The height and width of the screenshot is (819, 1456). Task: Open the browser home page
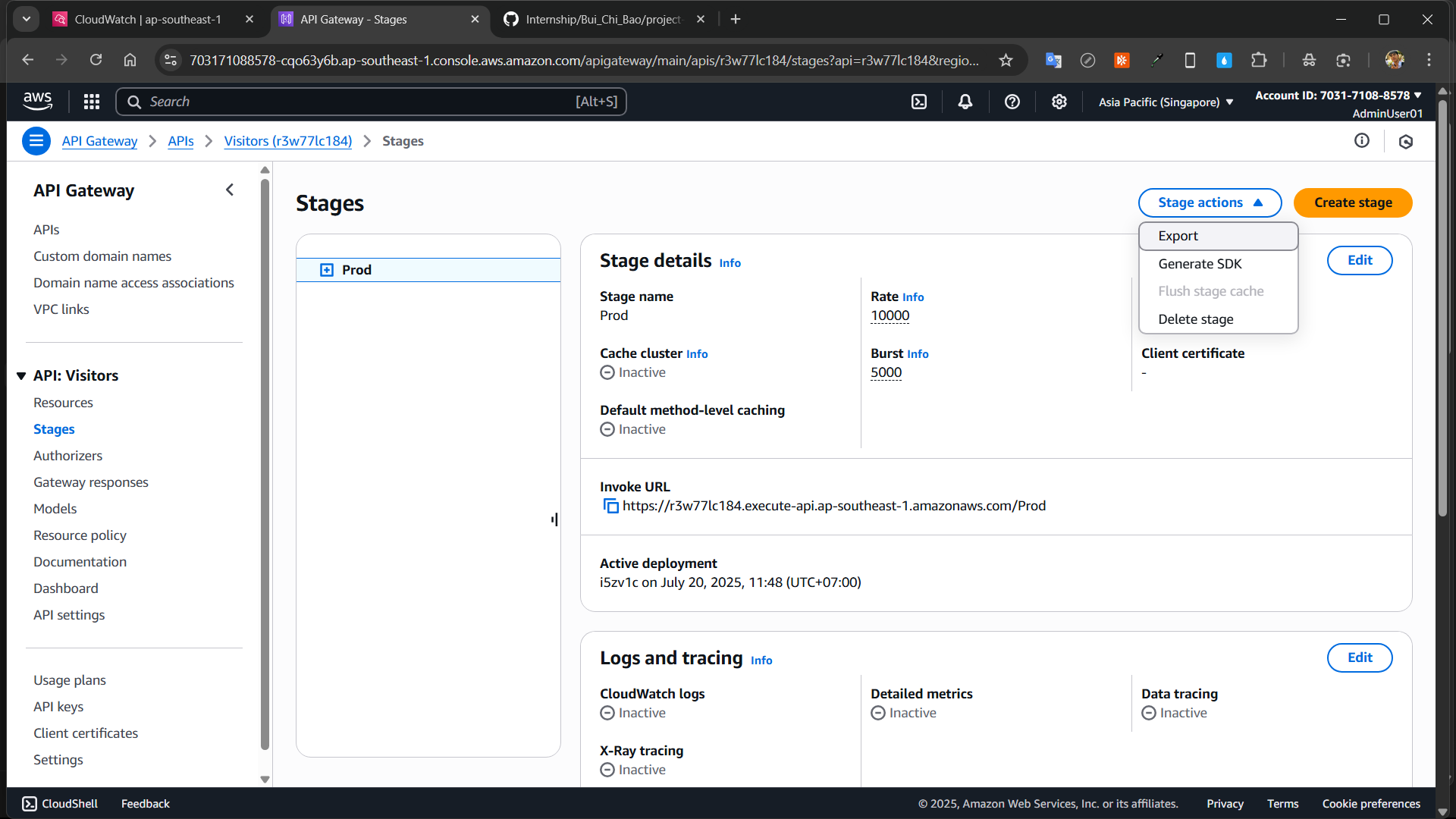pyautogui.click(x=130, y=60)
